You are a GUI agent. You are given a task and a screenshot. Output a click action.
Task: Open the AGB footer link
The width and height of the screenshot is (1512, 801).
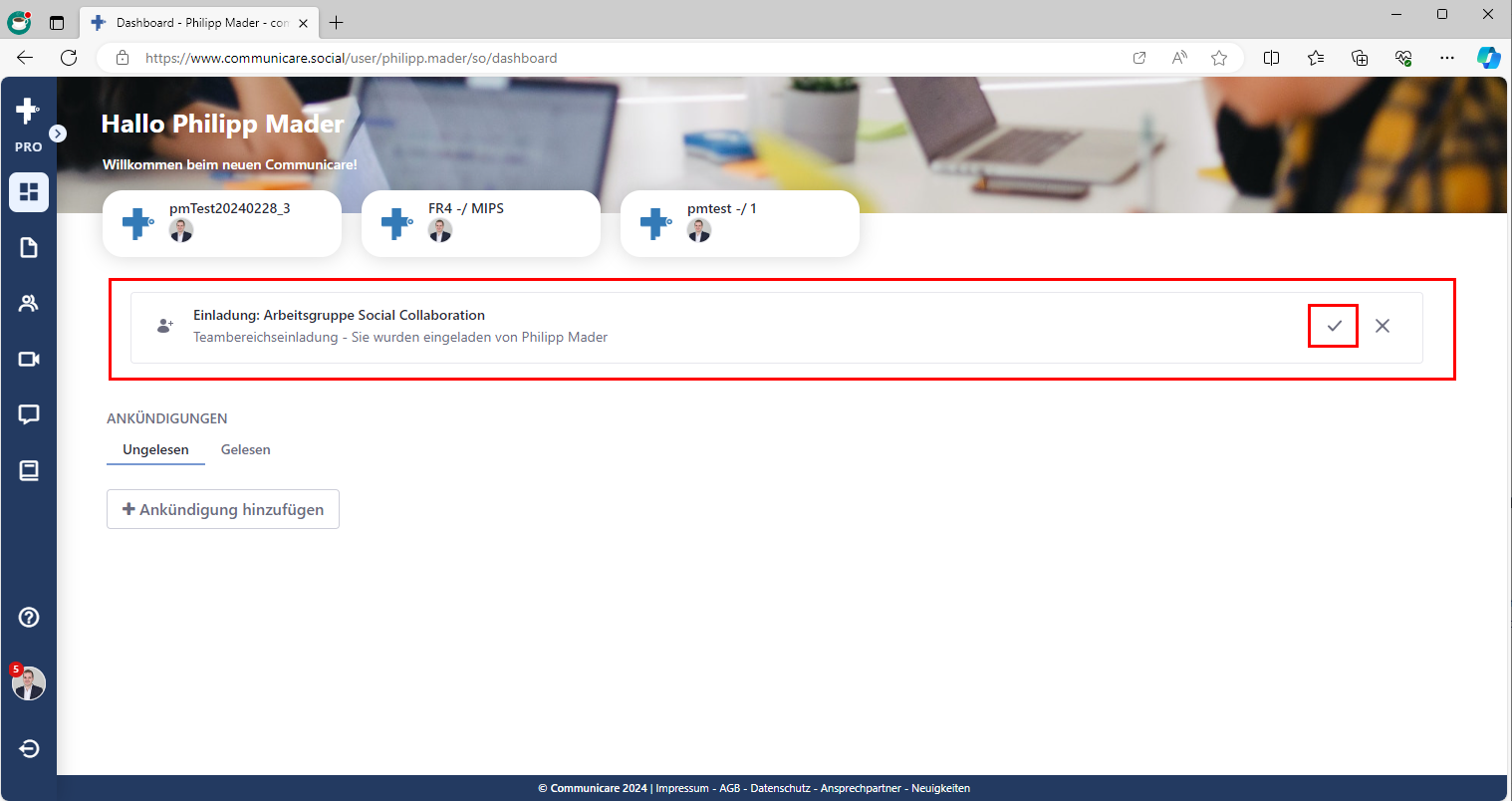[x=730, y=788]
